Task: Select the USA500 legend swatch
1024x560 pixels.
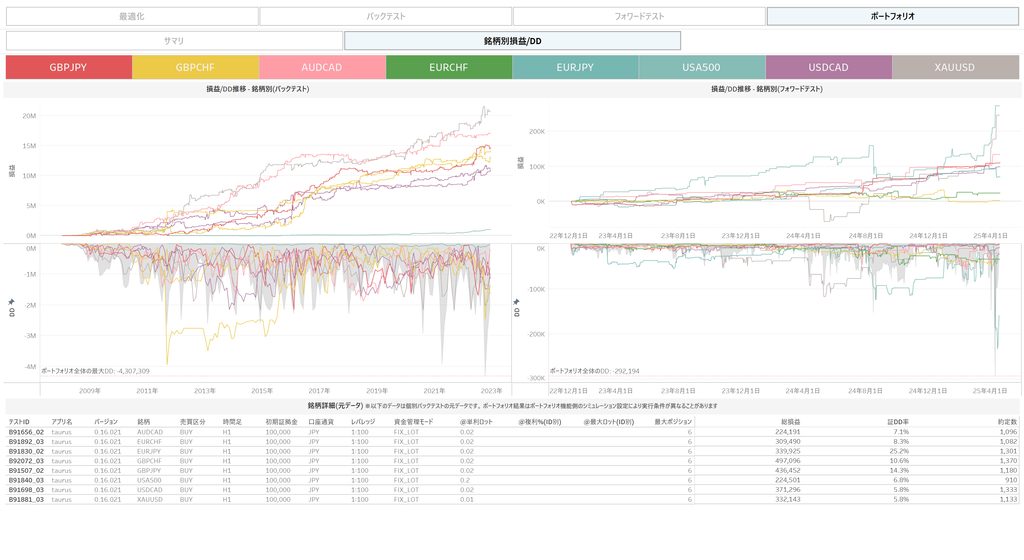Action: tap(702, 67)
